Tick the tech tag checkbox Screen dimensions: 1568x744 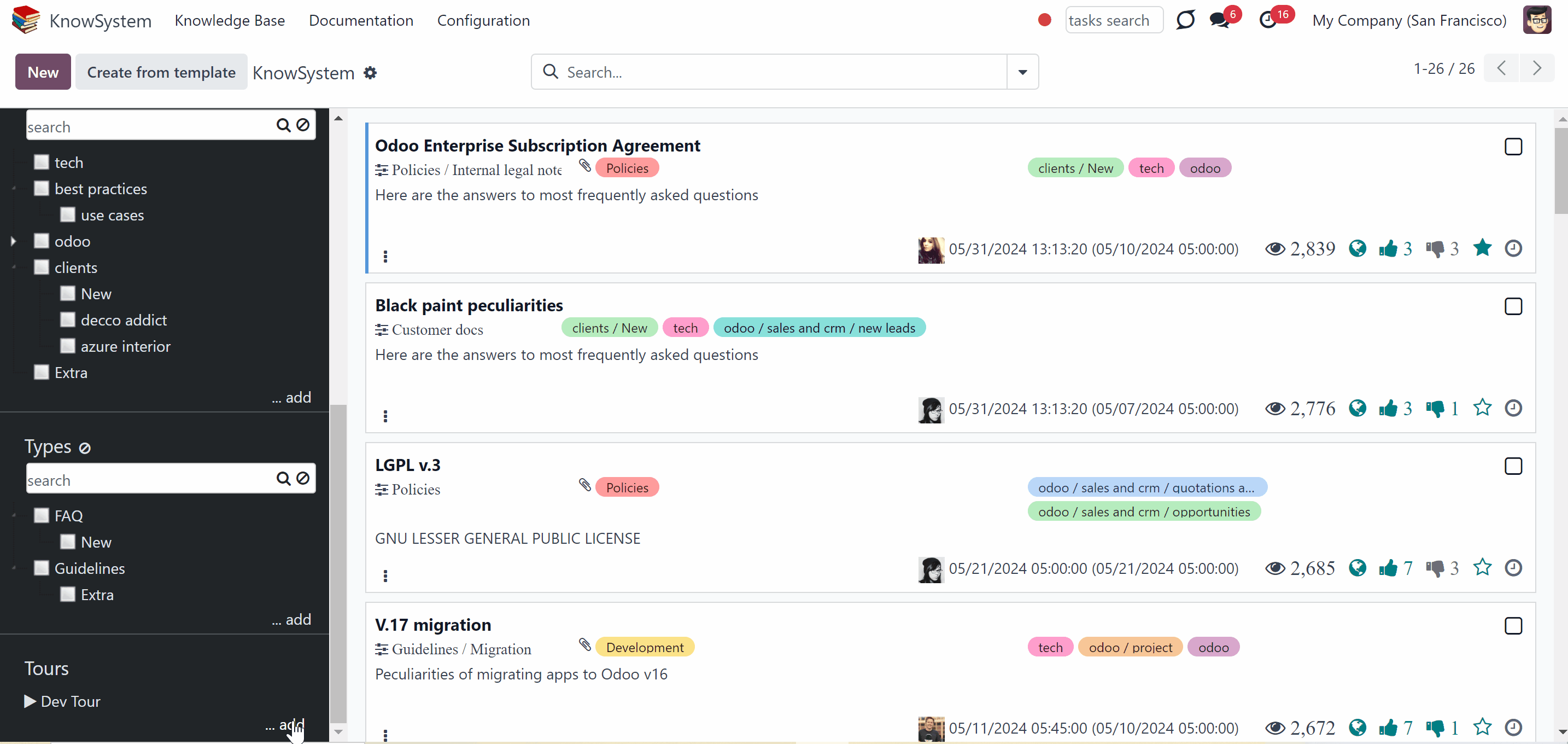tap(42, 162)
